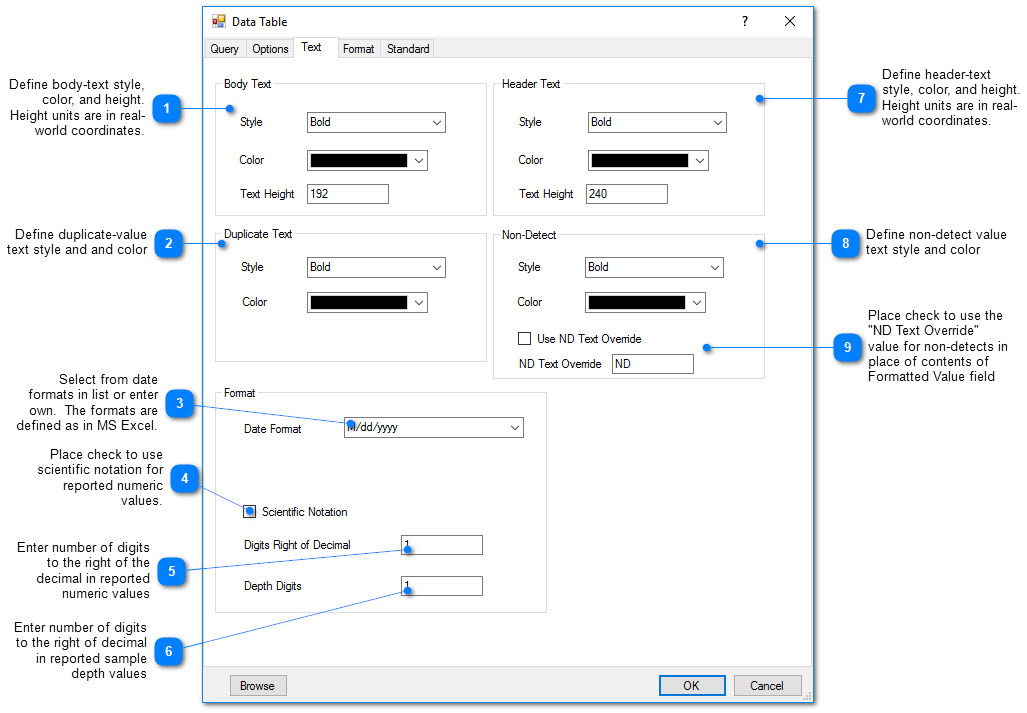Click the Help question mark
This screenshot has height=713, width=1027.
coord(744,21)
